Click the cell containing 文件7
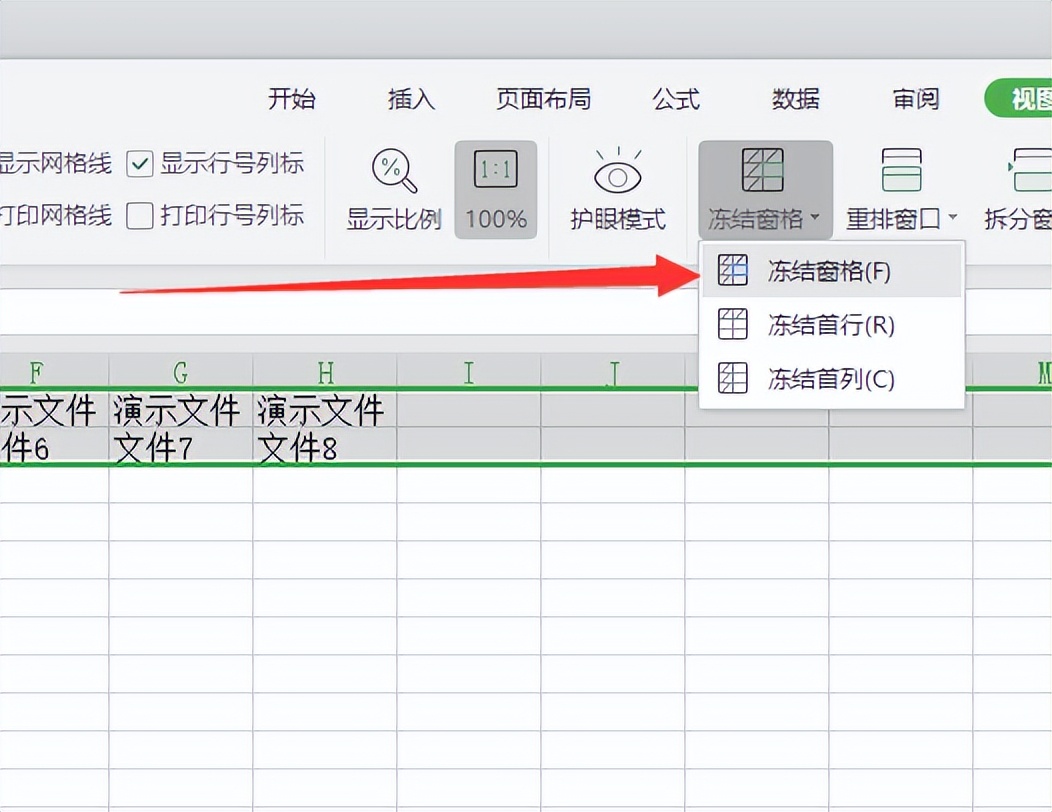Viewport: 1052px width, 812px height. point(180,446)
